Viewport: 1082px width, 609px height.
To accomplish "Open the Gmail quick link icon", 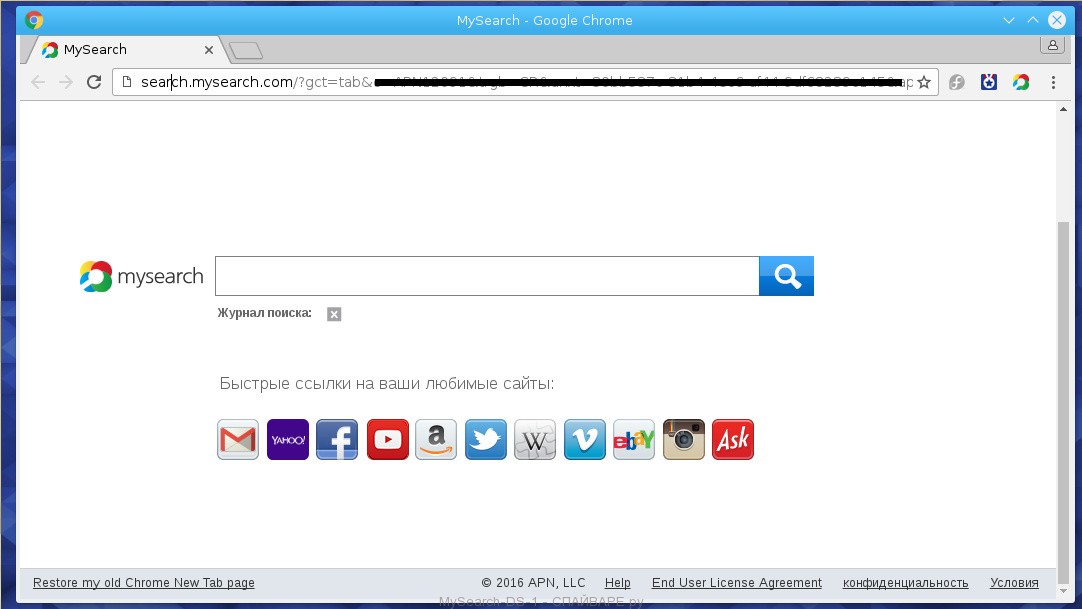I will [238, 440].
